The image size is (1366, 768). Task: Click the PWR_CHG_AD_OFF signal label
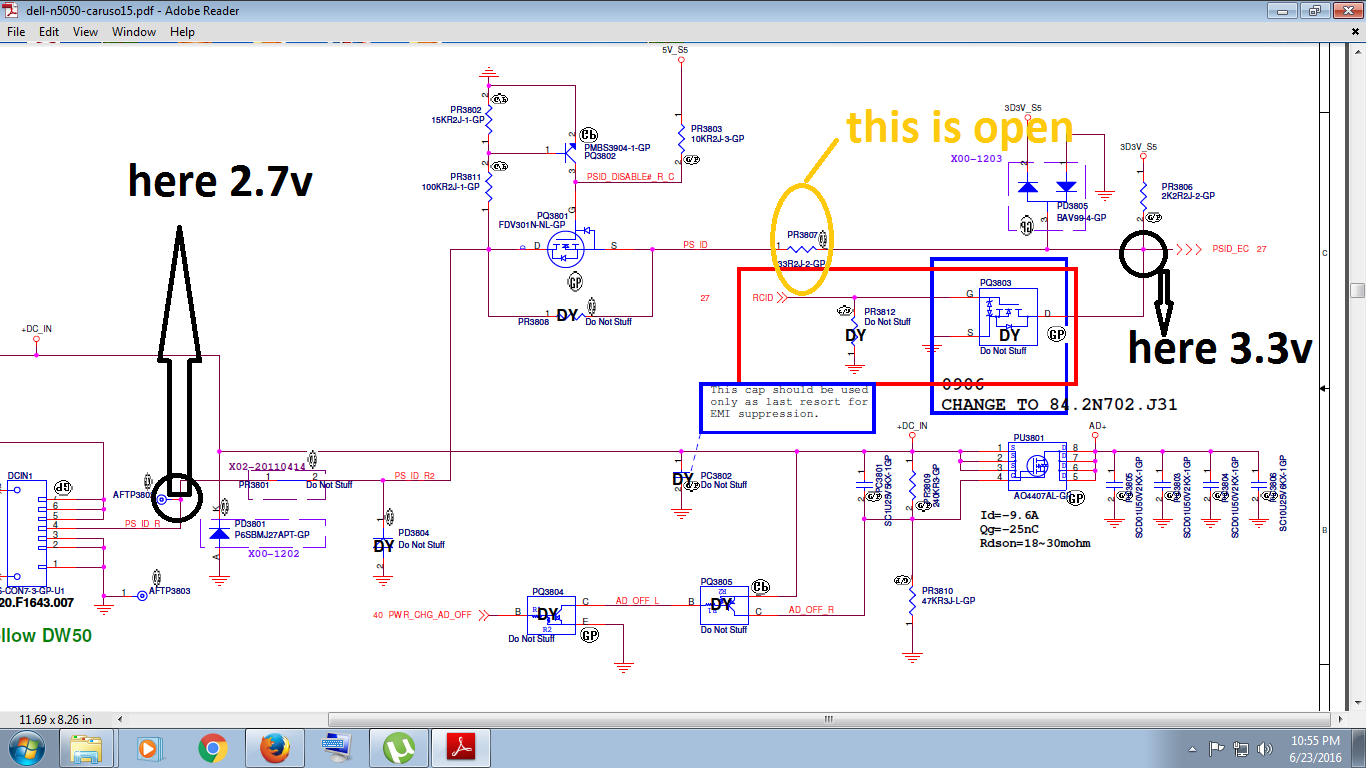pos(429,614)
